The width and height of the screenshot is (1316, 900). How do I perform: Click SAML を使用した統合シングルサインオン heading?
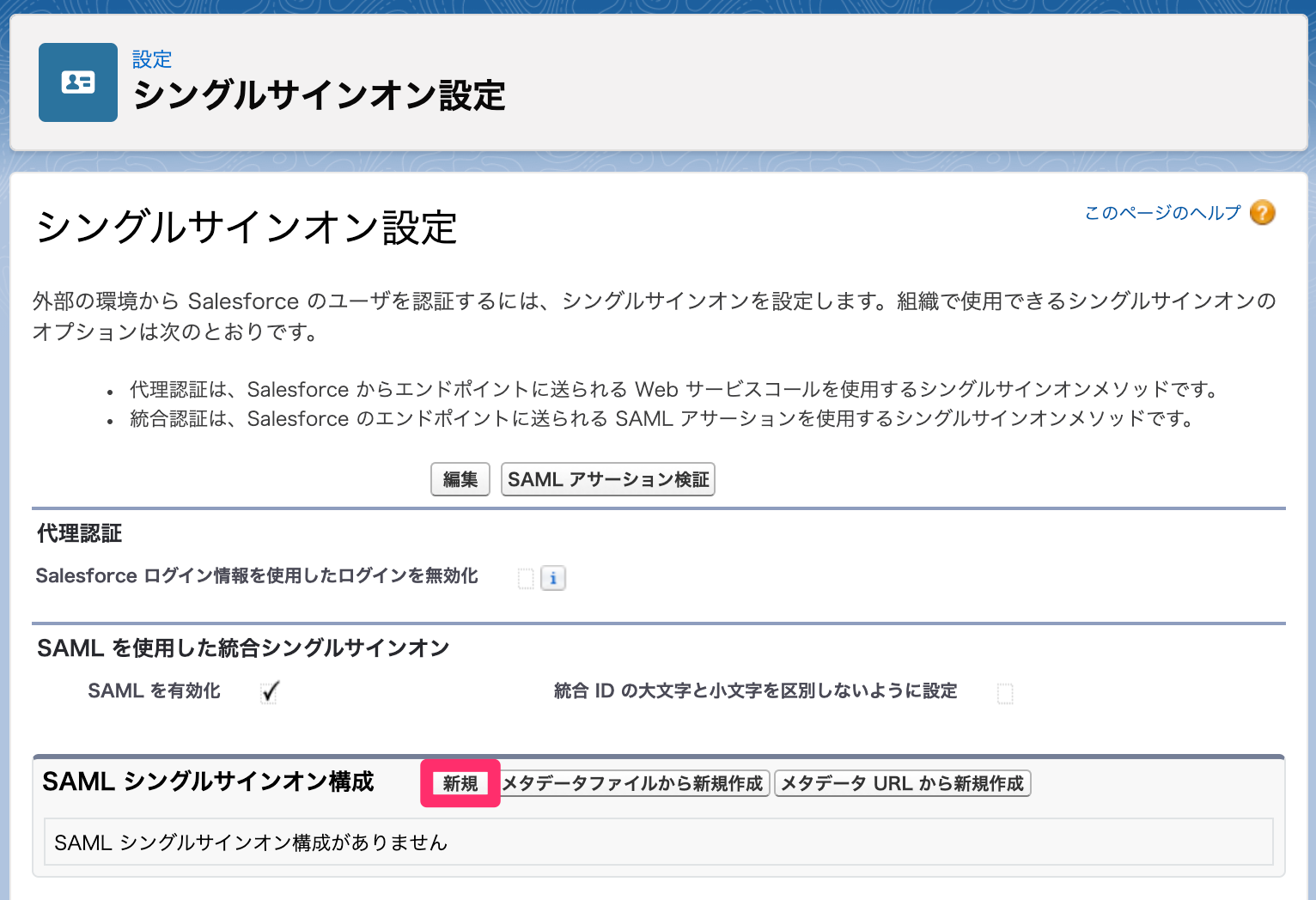[x=243, y=648]
